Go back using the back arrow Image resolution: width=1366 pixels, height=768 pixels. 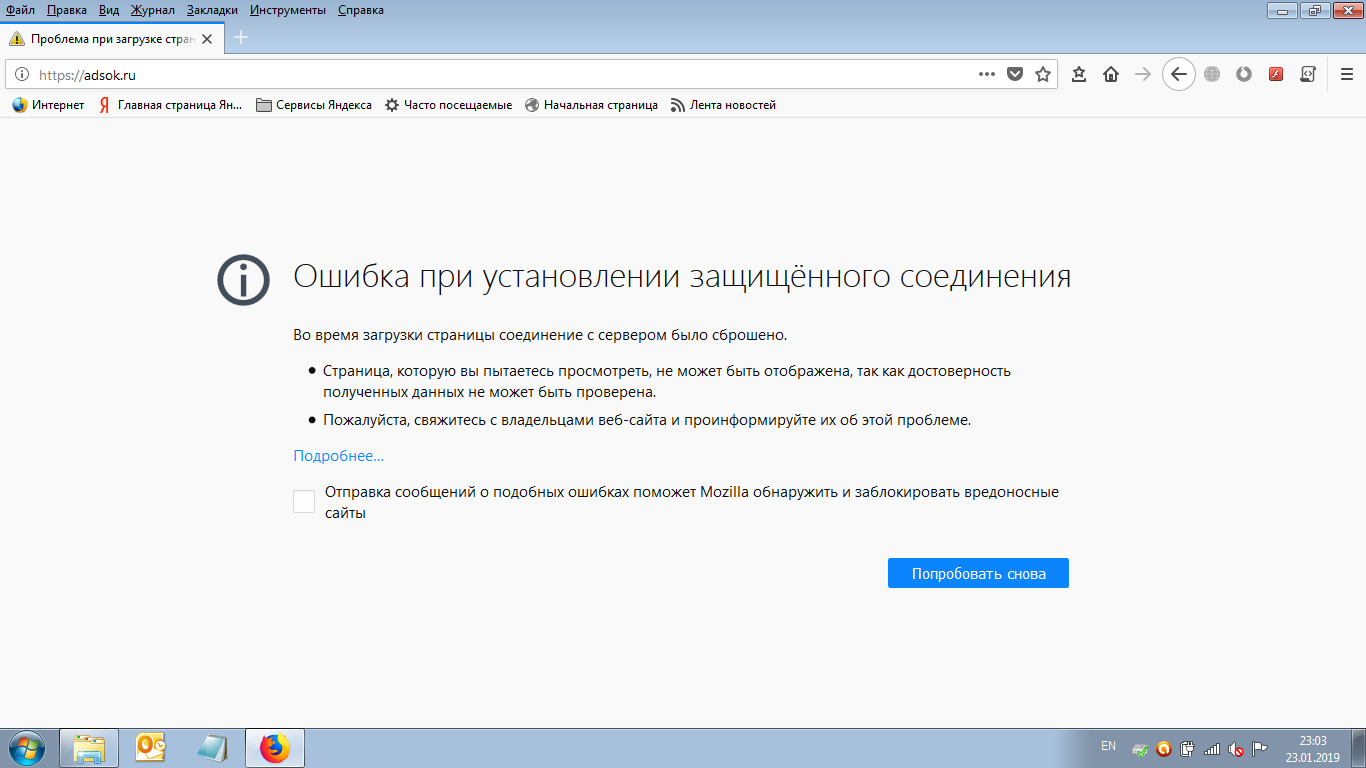click(1178, 74)
